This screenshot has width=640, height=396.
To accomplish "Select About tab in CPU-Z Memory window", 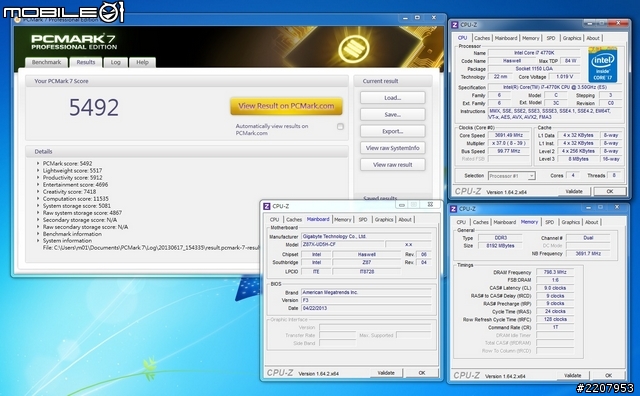I will tap(591, 222).
